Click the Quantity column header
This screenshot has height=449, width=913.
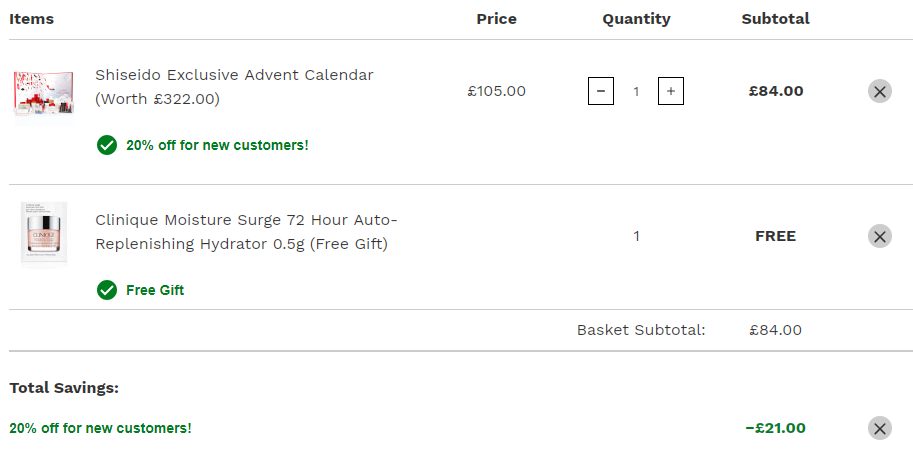(636, 19)
